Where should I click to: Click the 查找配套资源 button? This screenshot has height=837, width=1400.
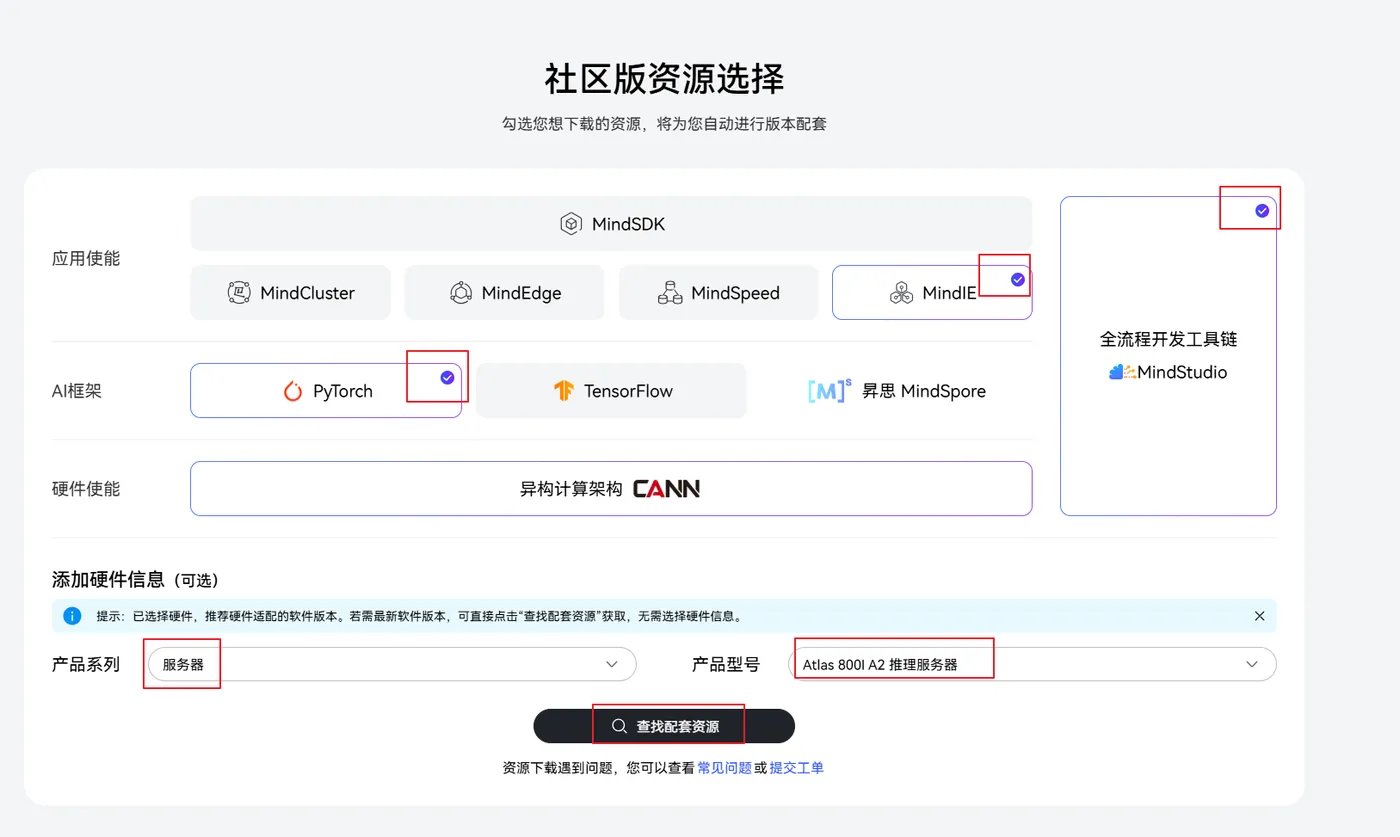(664, 726)
